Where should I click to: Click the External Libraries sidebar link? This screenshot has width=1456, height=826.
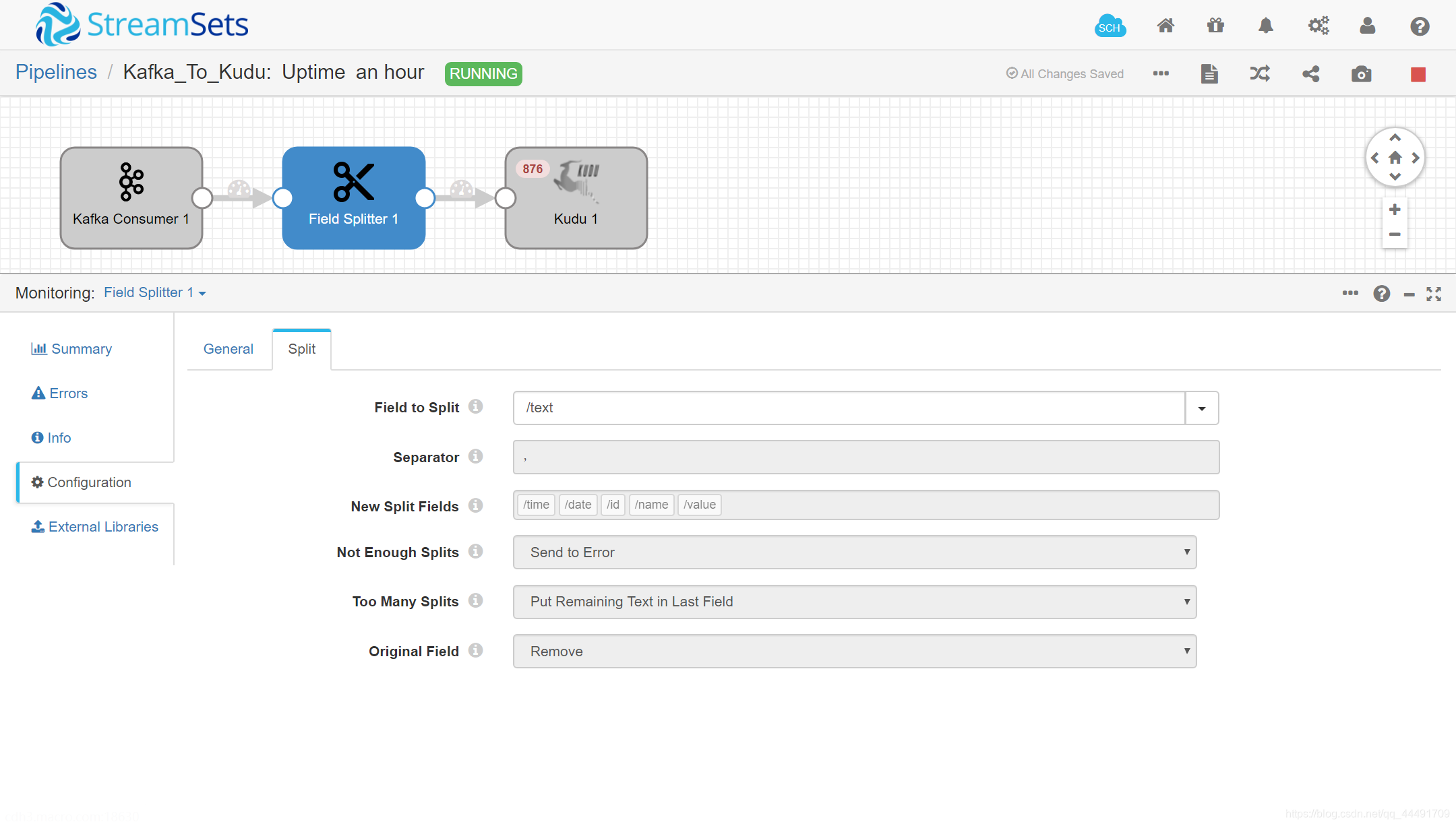95,526
